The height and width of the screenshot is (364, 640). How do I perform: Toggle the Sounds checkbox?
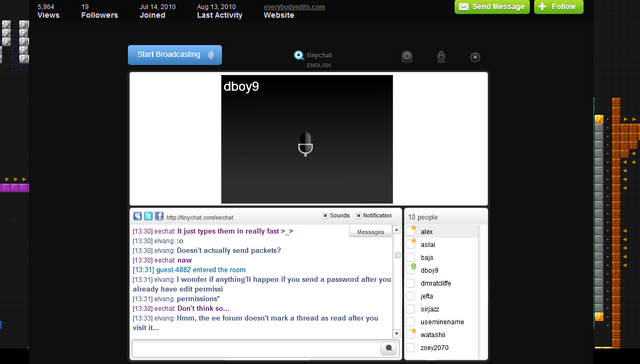pos(325,215)
